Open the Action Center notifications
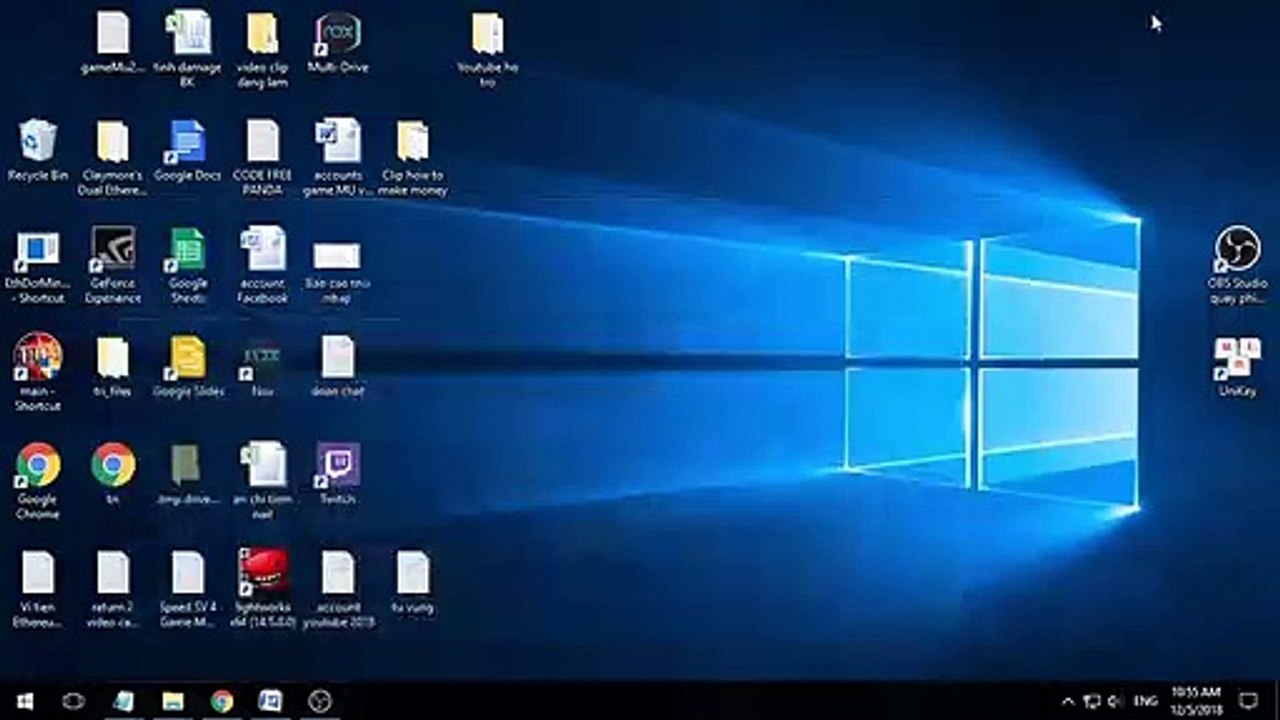 (1249, 701)
